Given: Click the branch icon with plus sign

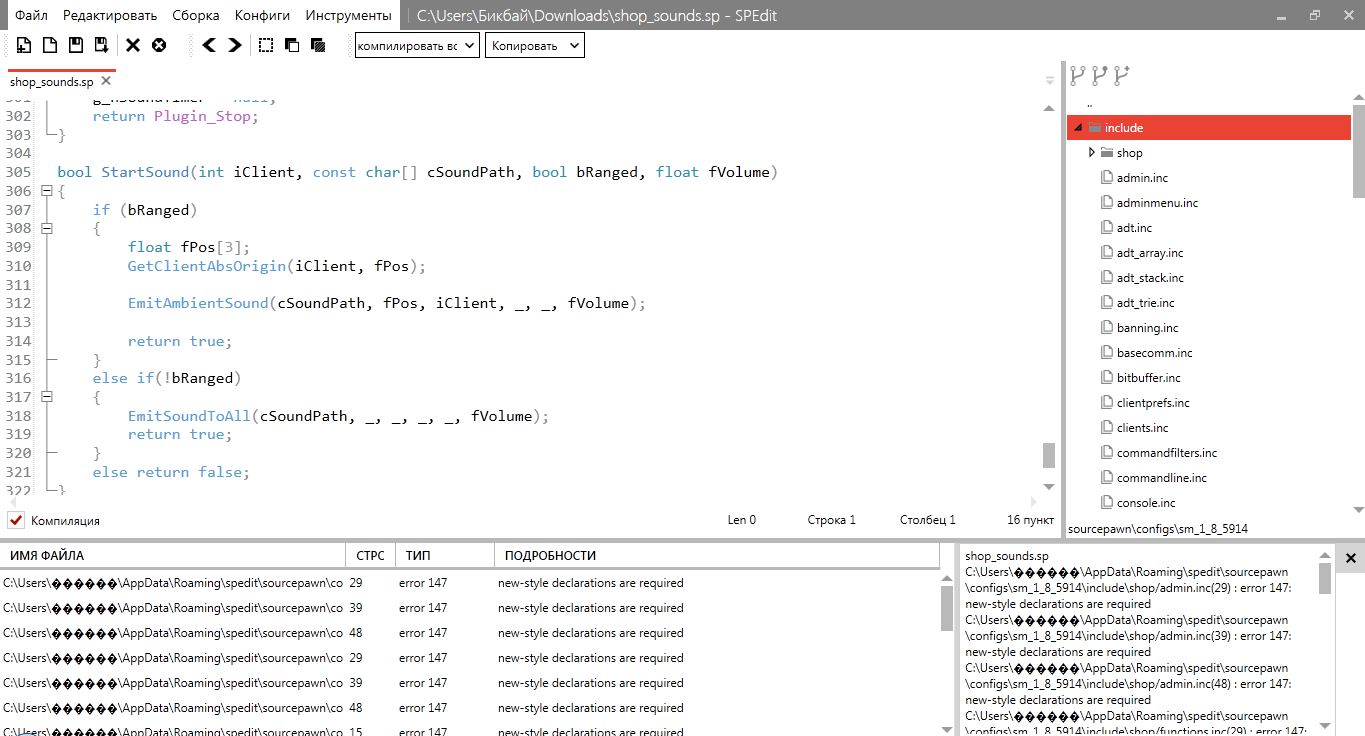Looking at the screenshot, I should click(x=1122, y=75).
